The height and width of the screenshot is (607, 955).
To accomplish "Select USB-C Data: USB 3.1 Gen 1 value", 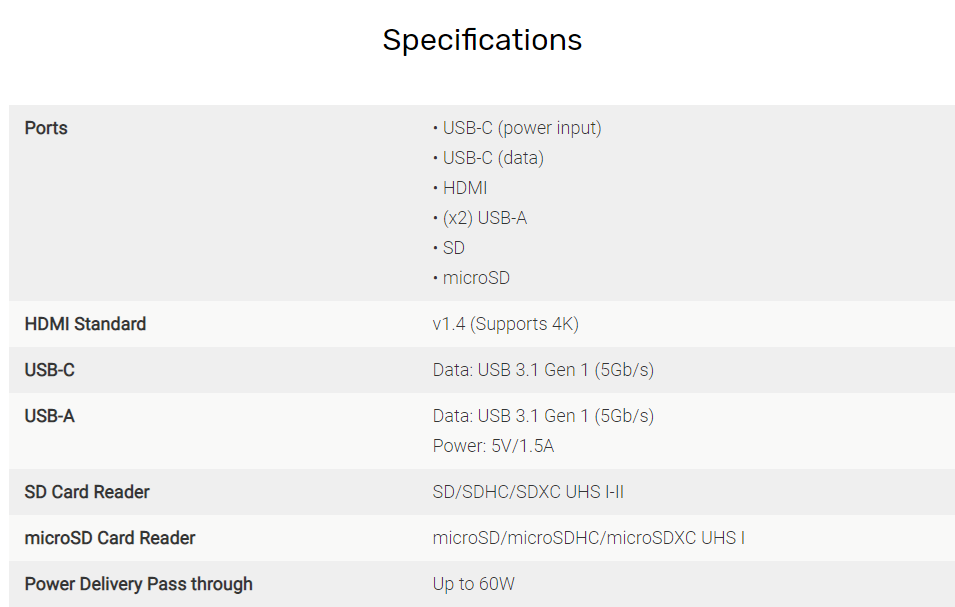I will coord(543,370).
